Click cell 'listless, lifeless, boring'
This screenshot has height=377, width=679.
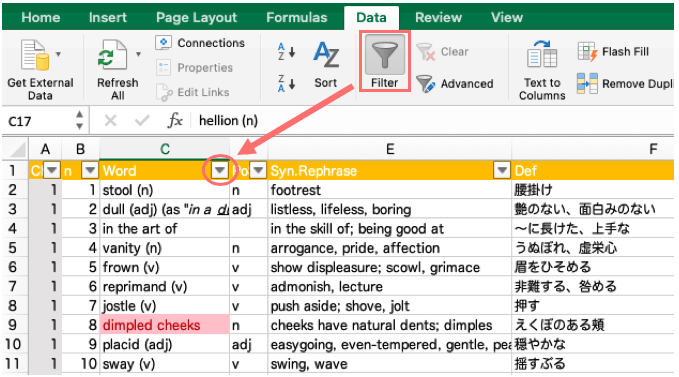[x=390, y=209]
